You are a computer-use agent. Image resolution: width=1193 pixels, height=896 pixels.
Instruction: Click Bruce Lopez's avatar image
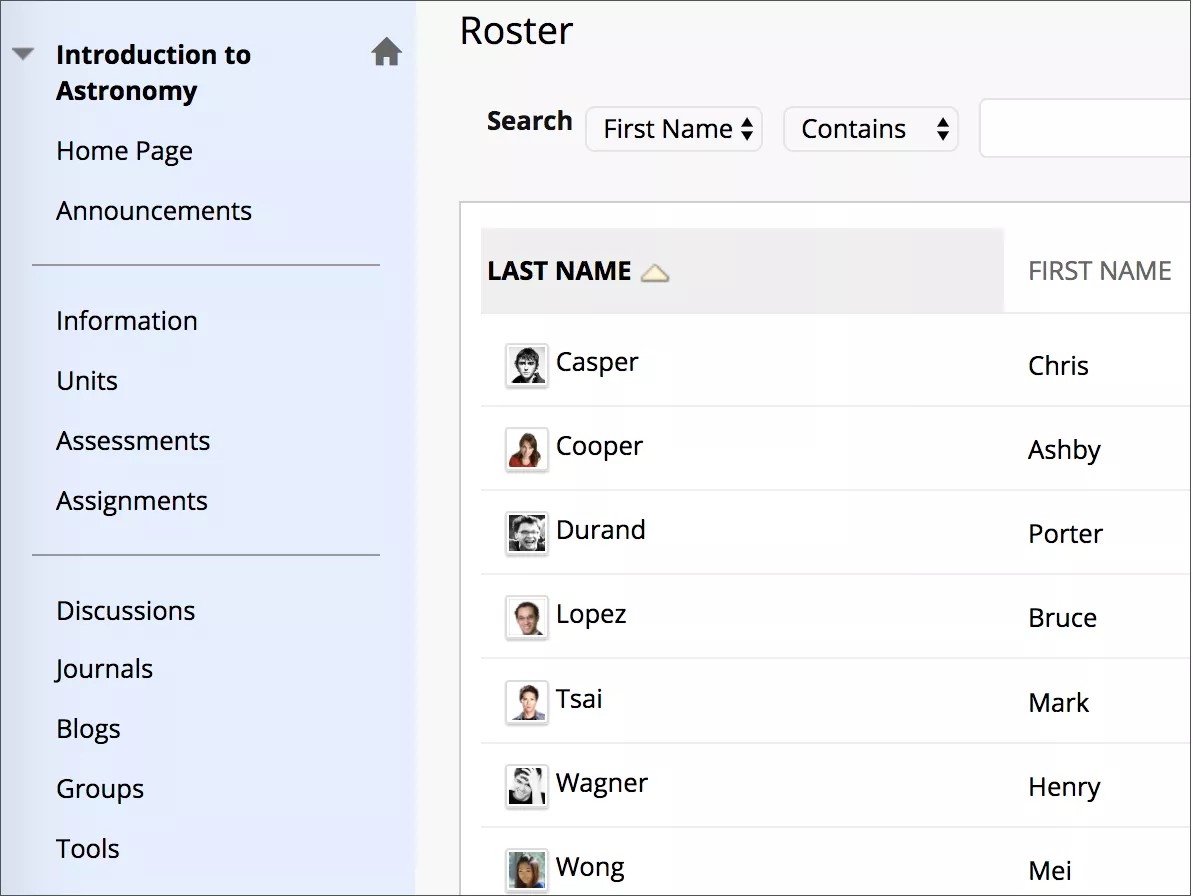526,617
